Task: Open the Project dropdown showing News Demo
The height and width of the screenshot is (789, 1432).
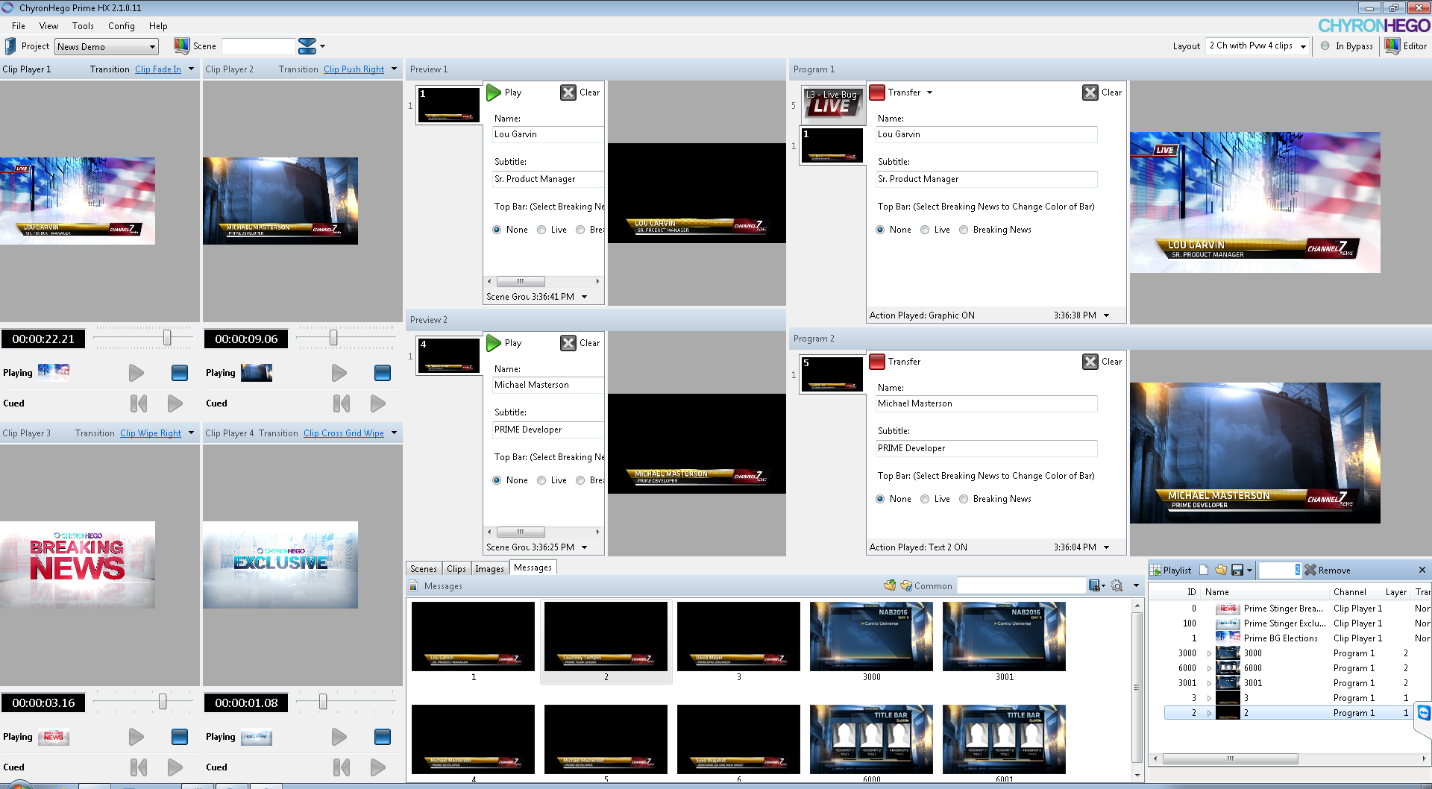Action: [106, 47]
